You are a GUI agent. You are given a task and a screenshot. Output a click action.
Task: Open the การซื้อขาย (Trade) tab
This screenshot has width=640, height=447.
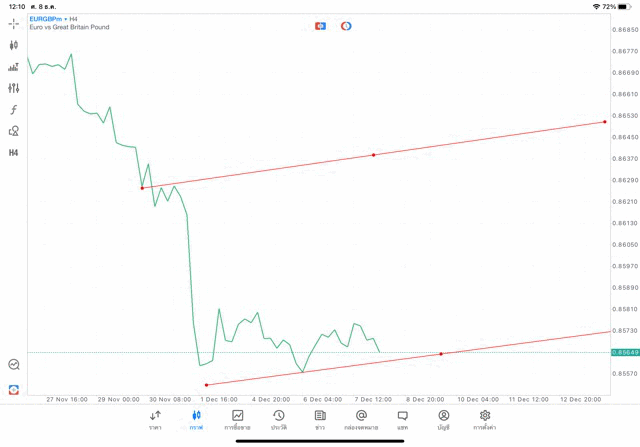[x=238, y=420]
